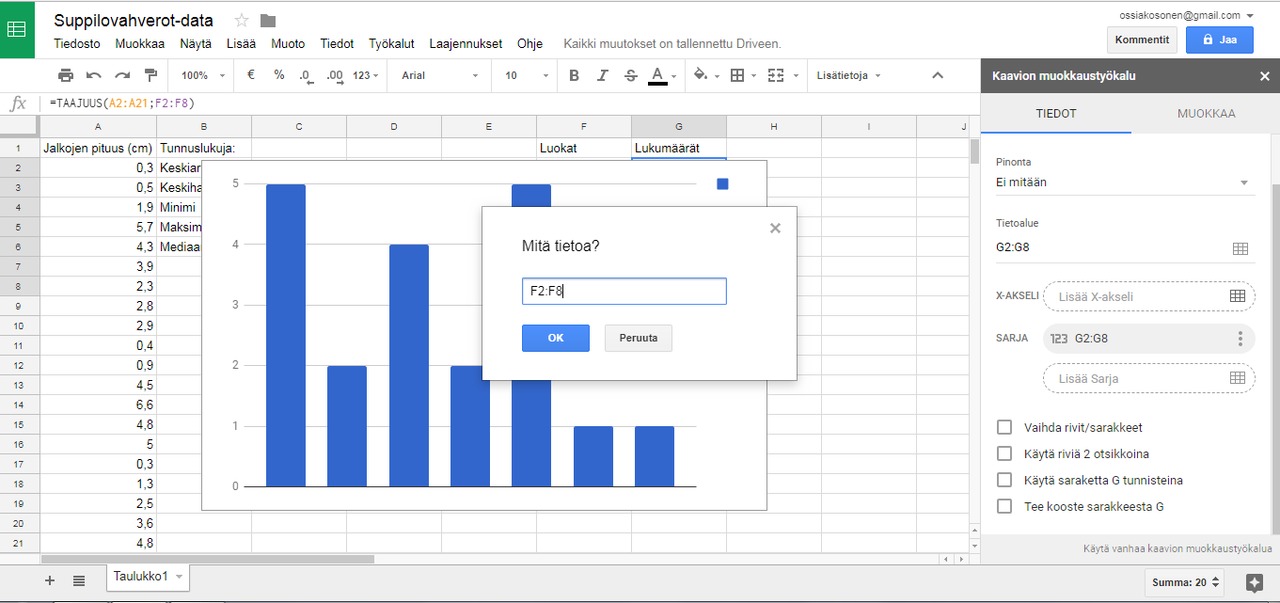Open the 123 number format dropdown
Screen dimensions: 1280x603
coord(368,75)
